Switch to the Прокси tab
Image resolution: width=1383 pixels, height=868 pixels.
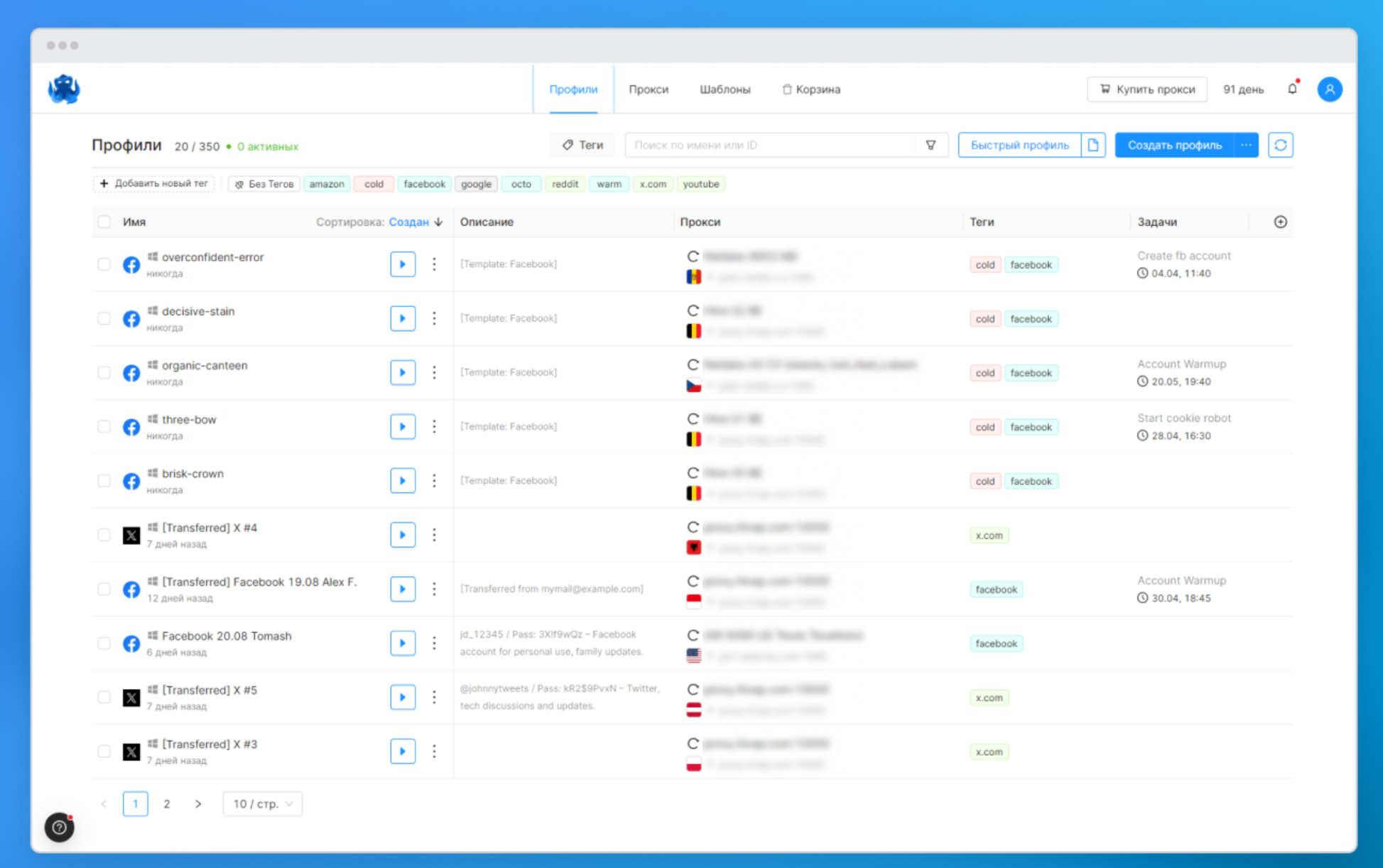pyautogui.click(x=649, y=89)
